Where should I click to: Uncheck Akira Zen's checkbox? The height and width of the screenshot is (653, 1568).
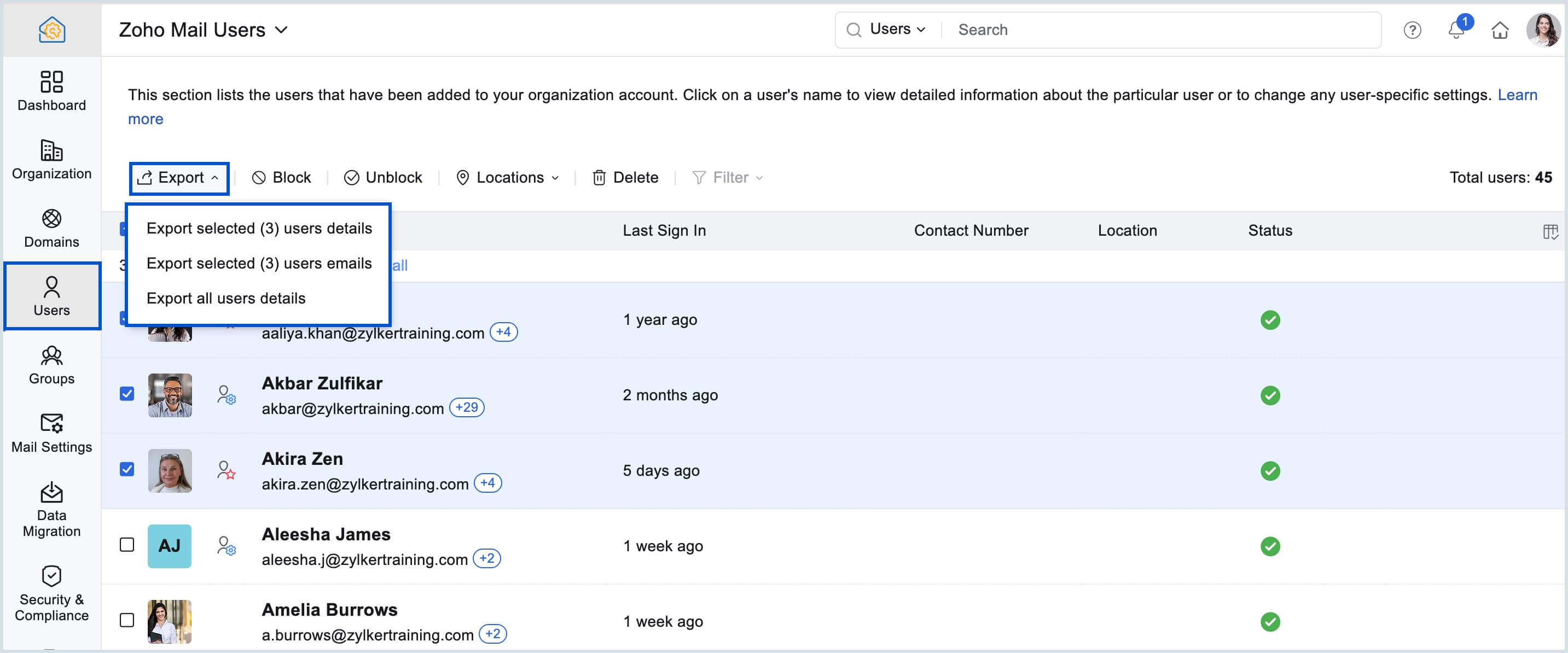(126, 469)
